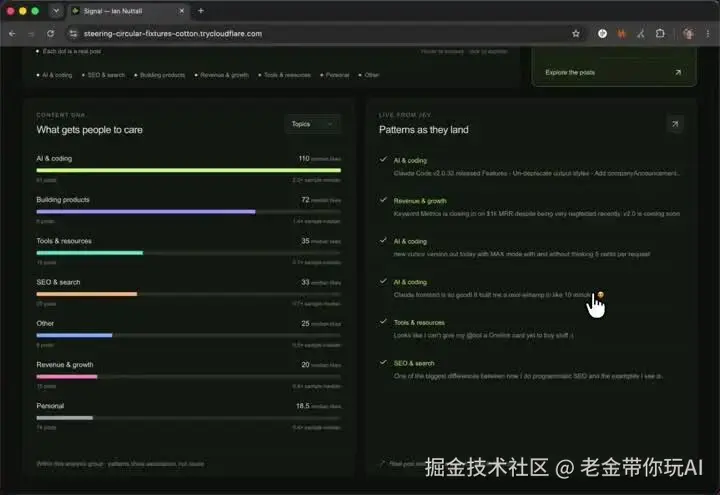Open the Claude Code release post text
Screen dimensions: 720x495
pos(537,173)
